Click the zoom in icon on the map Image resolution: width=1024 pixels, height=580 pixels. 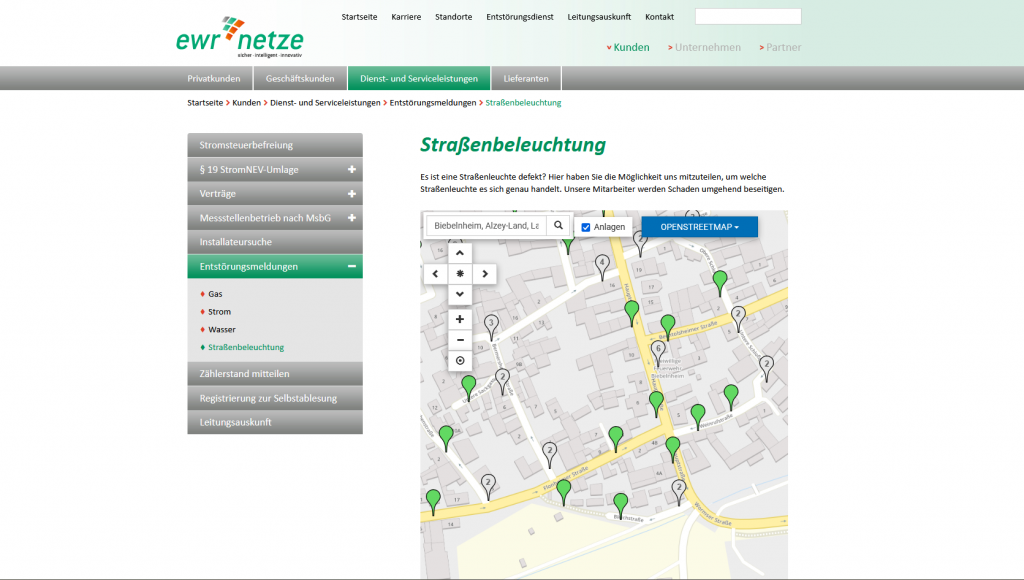pos(458,318)
